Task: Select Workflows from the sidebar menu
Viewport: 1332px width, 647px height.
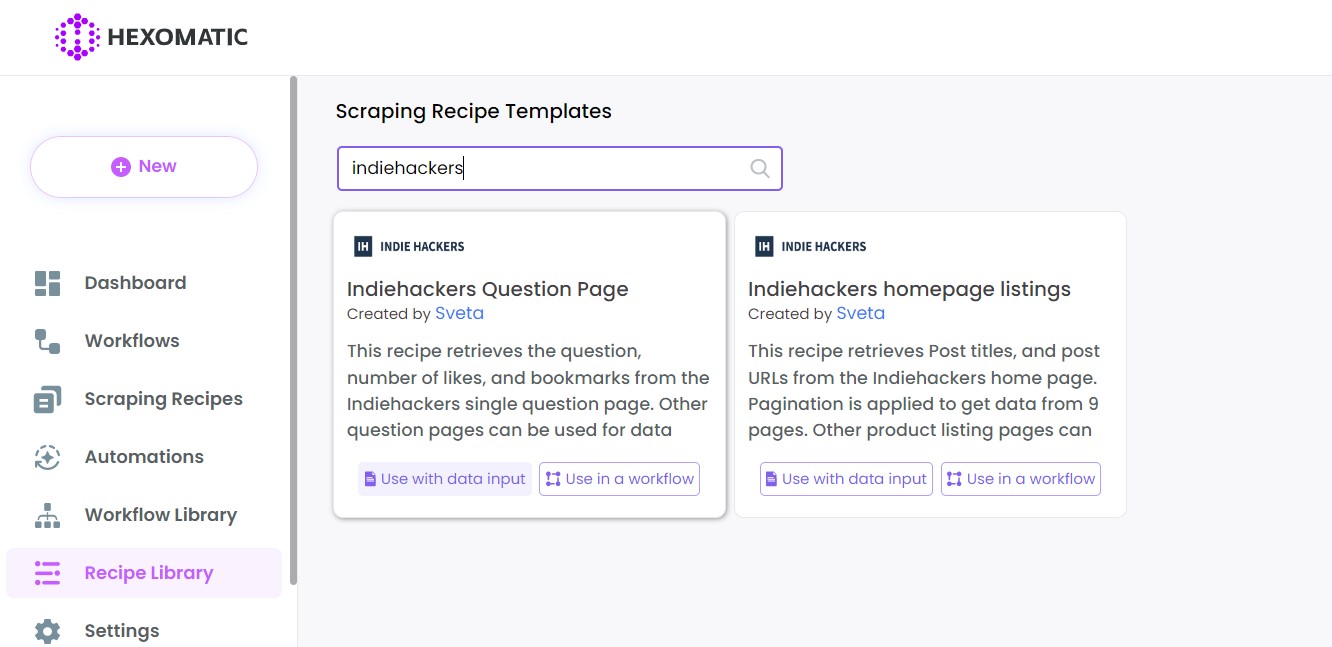Action: tap(131, 340)
